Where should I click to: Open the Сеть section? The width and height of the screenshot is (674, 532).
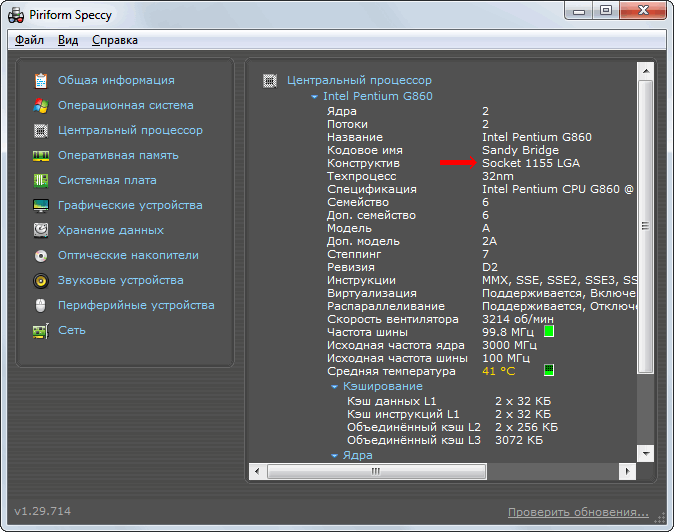click(72, 330)
